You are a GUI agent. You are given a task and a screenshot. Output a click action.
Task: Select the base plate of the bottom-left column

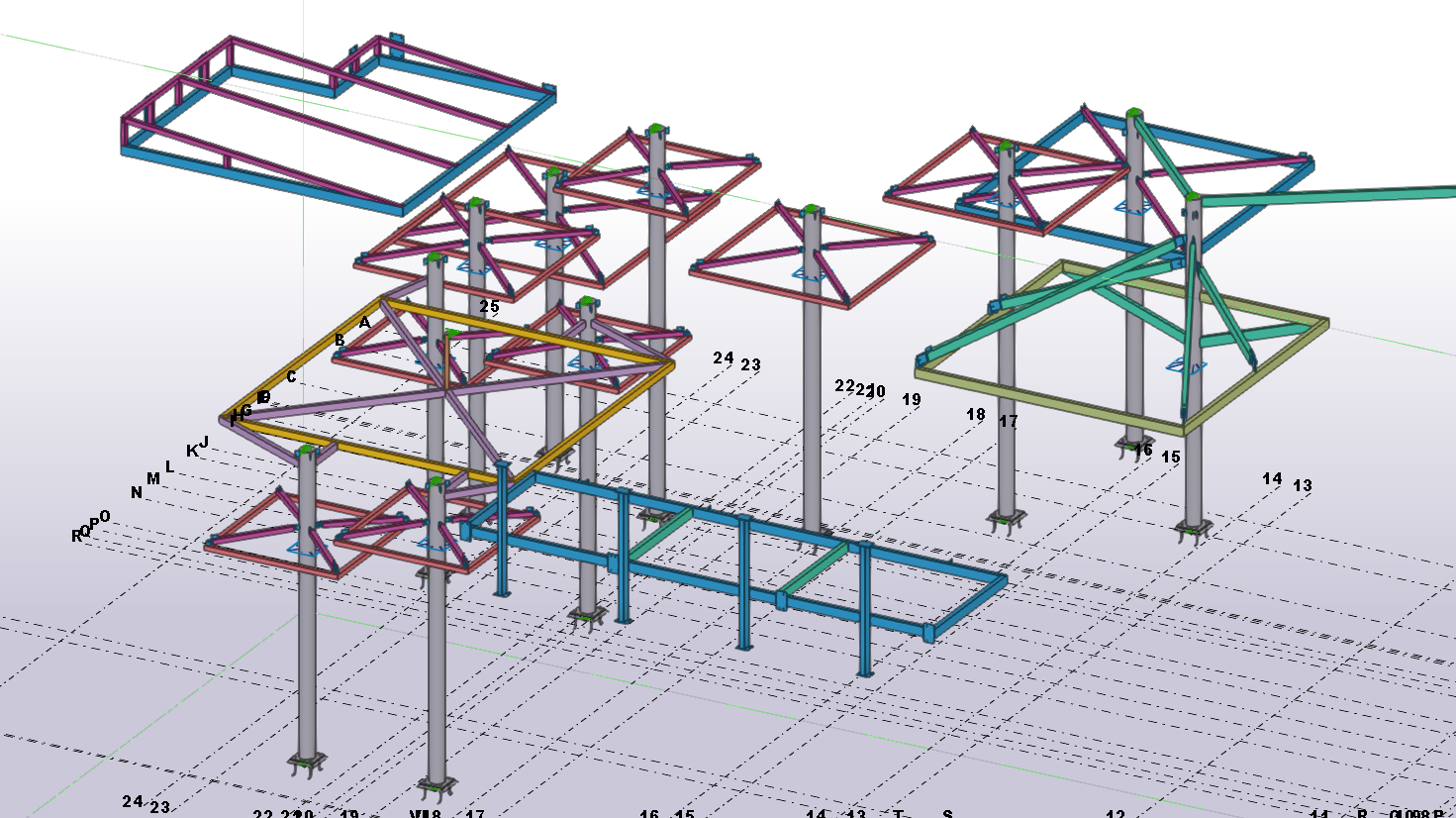click(308, 763)
